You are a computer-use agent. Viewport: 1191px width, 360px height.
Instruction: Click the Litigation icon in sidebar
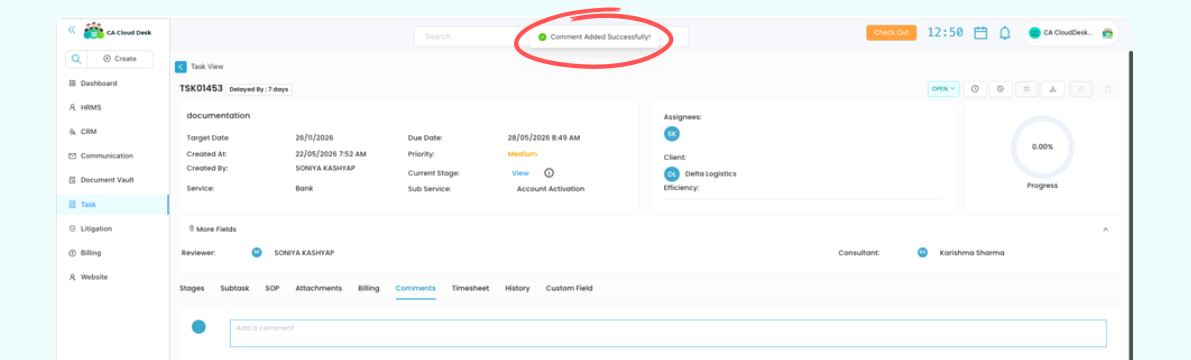72,229
